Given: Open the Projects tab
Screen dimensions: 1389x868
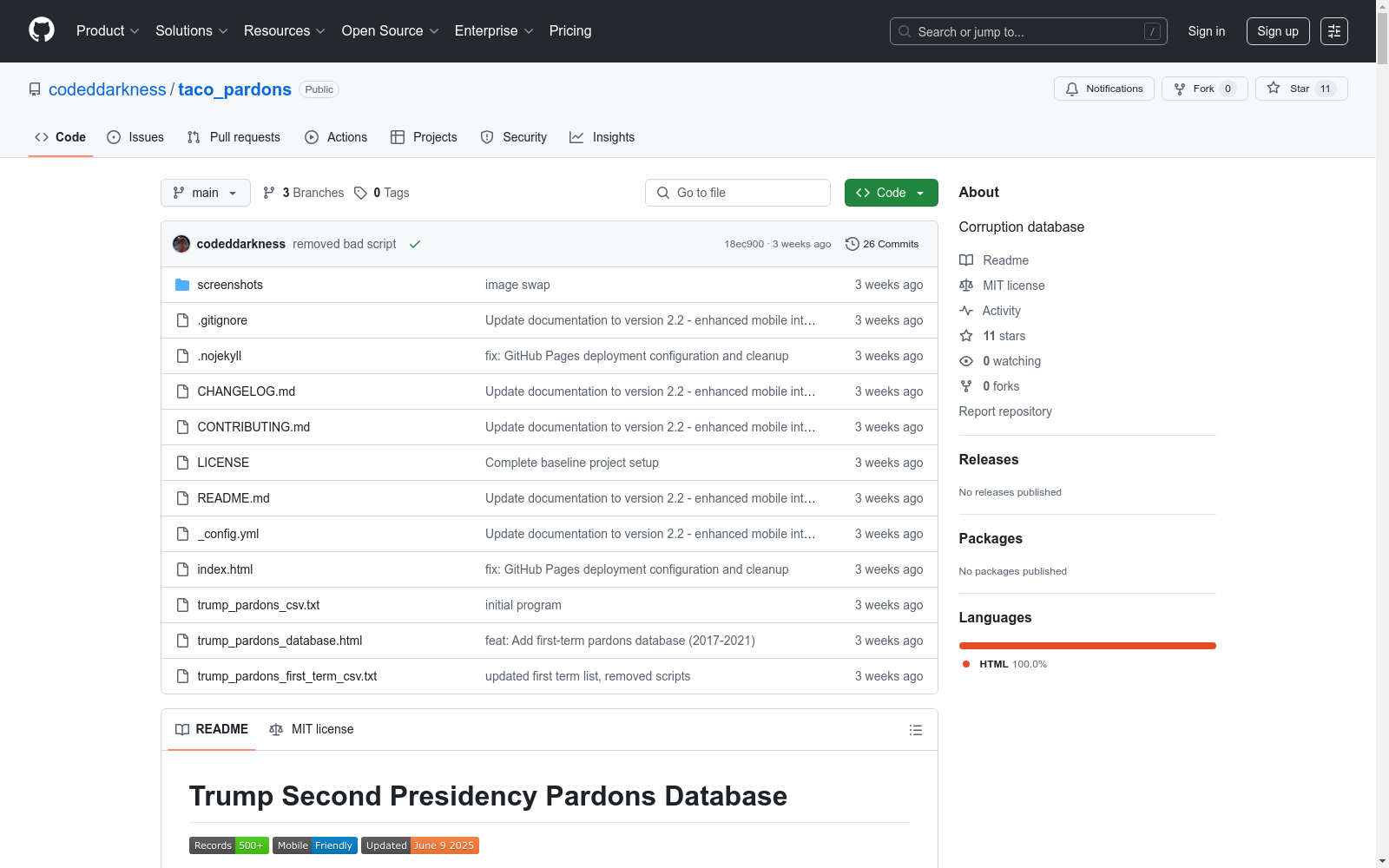Looking at the screenshot, I should pos(424,137).
